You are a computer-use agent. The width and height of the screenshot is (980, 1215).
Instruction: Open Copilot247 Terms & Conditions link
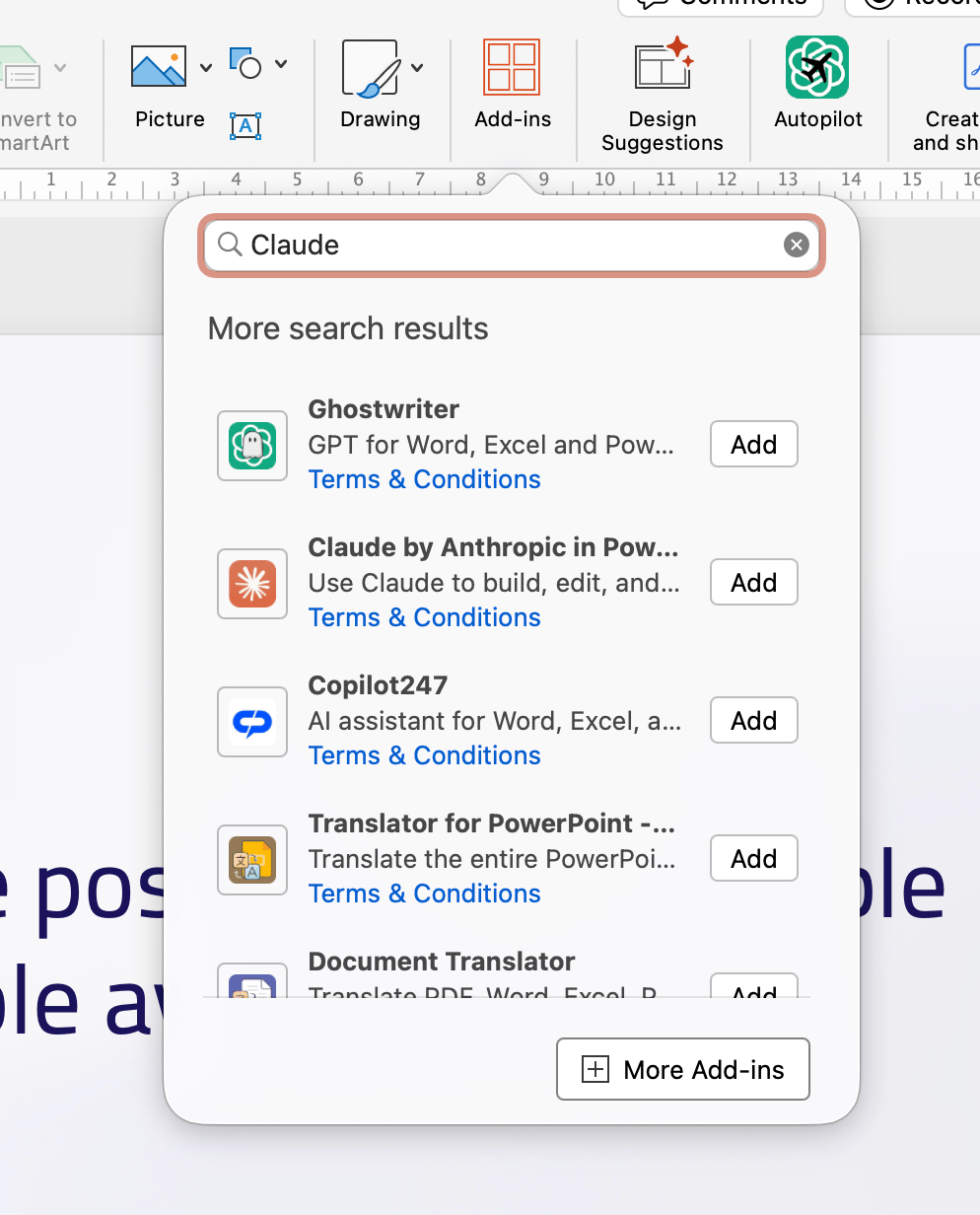(425, 755)
